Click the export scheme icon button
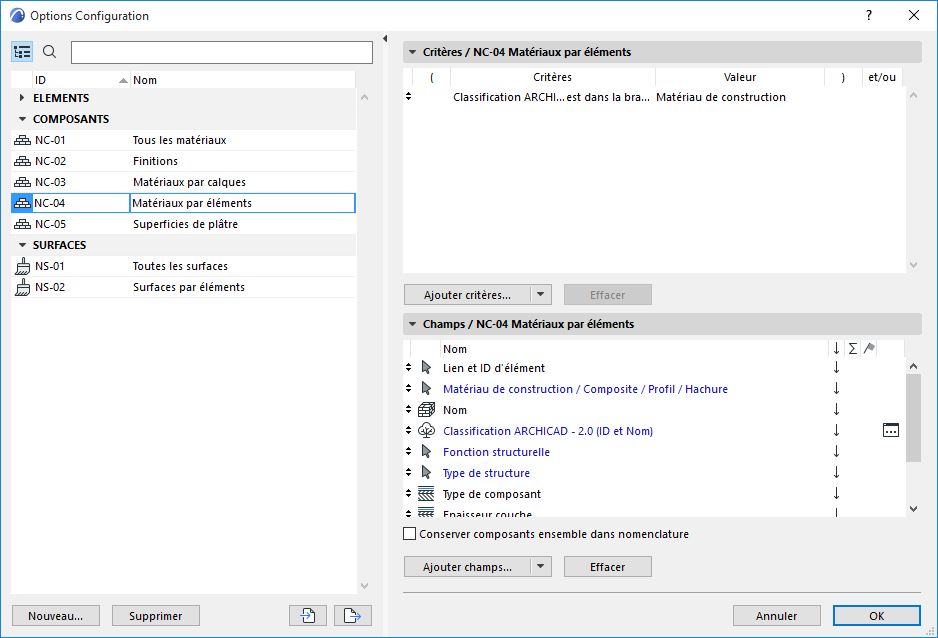 pyautogui.click(x=353, y=616)
